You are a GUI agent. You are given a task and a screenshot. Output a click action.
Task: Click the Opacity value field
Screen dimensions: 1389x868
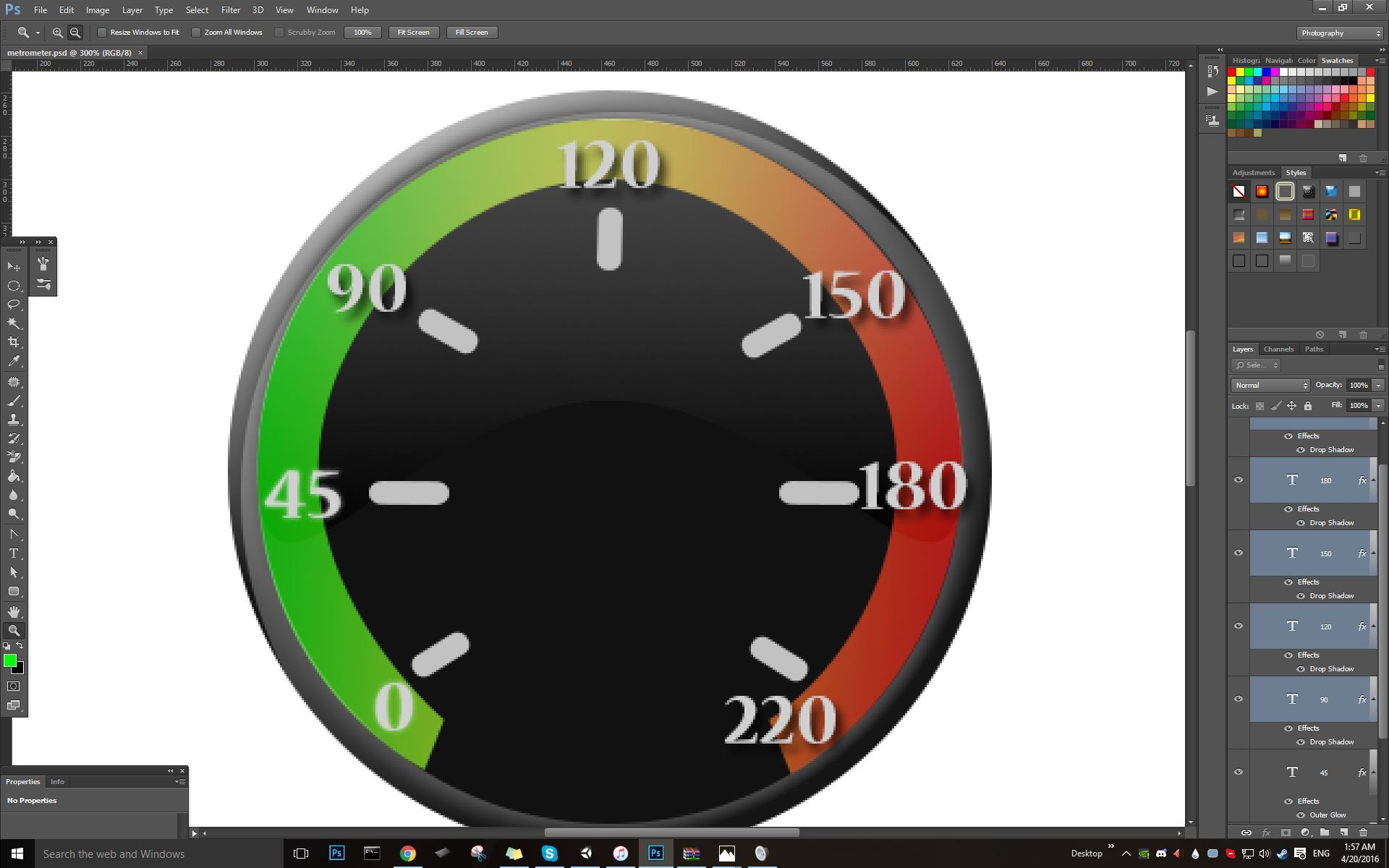[x=1359, y=386]
